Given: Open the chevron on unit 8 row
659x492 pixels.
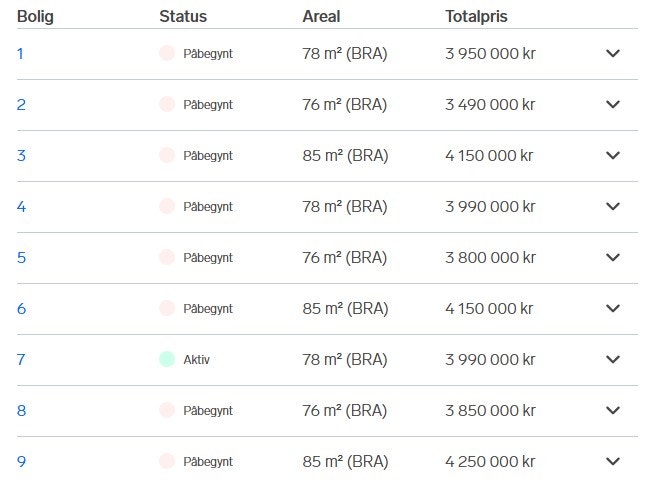Looking at the screenshot, I should (613, 411).
